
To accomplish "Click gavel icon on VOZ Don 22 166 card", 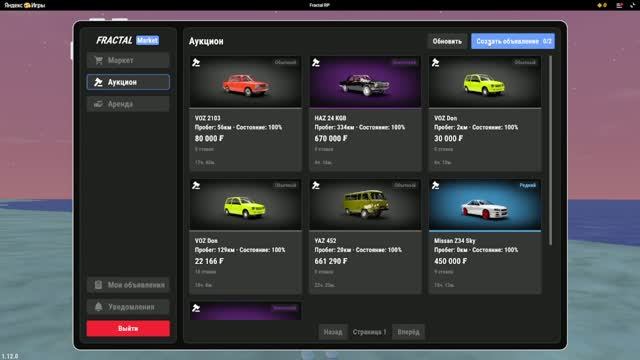I will tap(196, 185).
